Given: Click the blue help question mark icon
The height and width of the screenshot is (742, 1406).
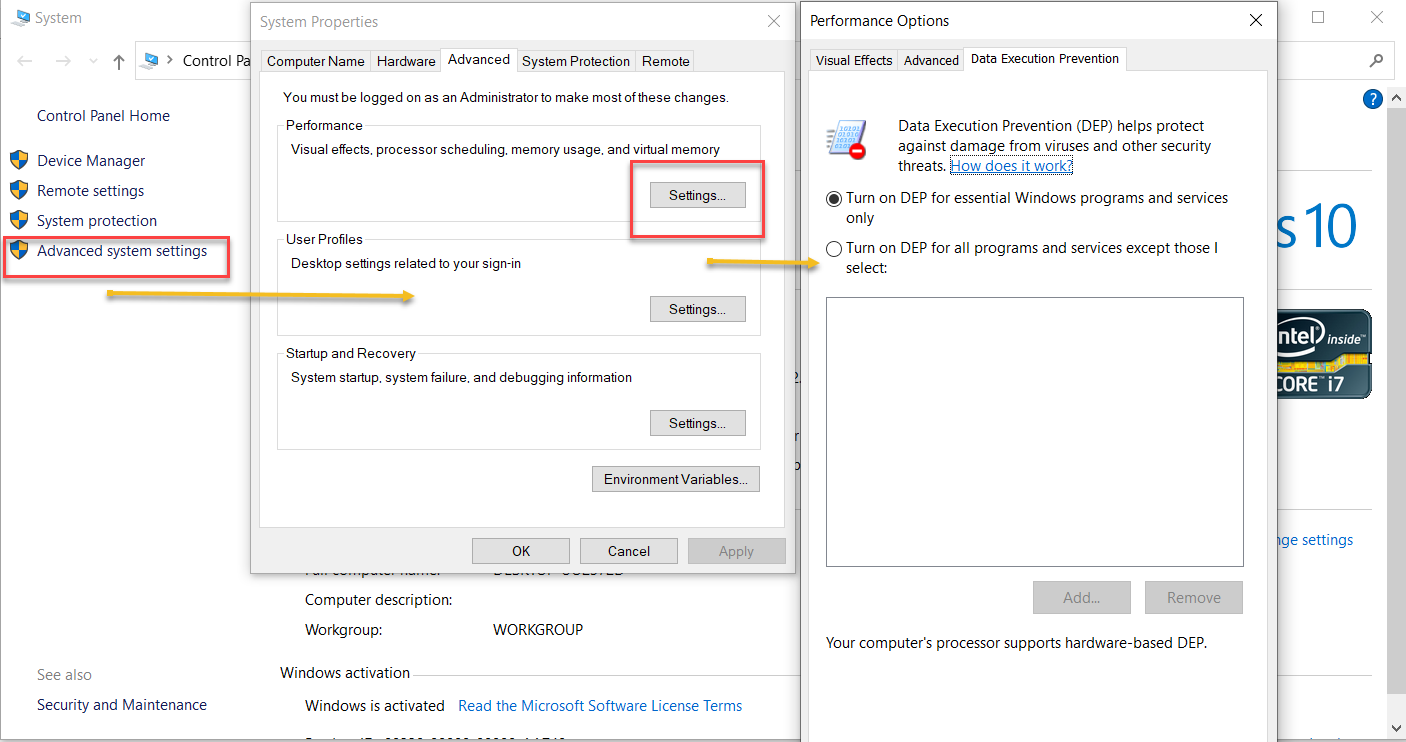Looking at the screenshot, I should (1373, 99).
